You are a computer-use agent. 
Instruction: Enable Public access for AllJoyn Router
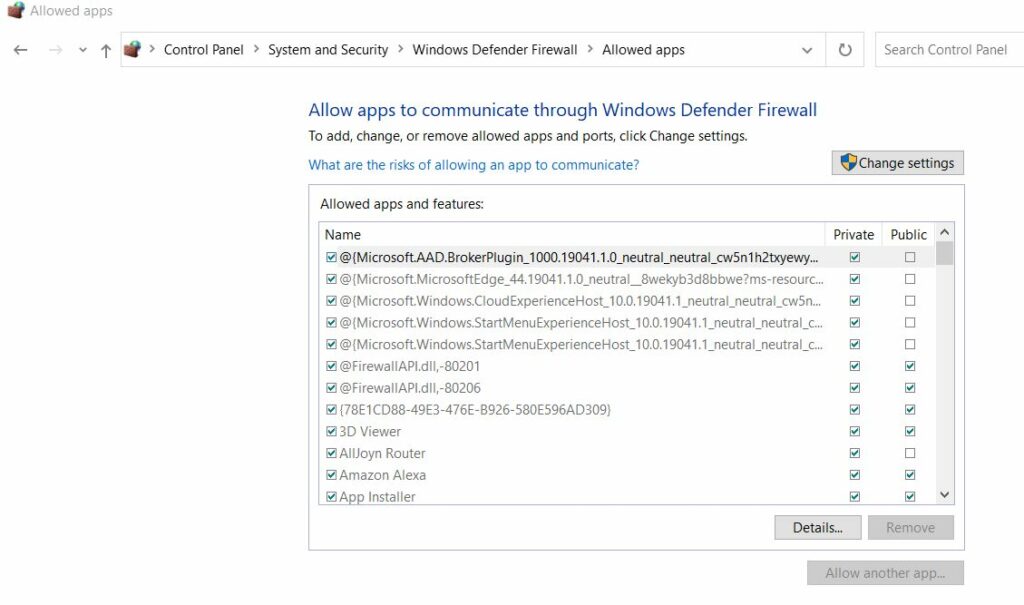pos(909,453)
